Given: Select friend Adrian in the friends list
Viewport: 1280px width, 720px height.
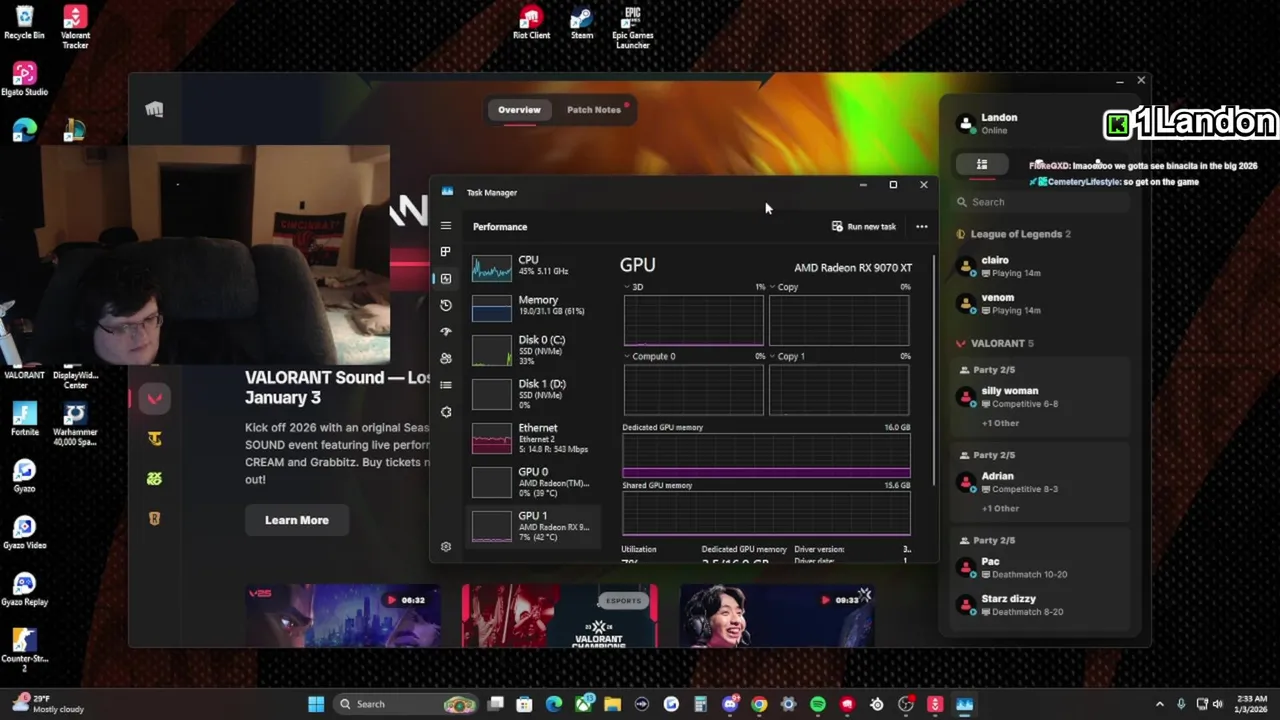Looking at the screenshot, I should tap(1040, 482).
